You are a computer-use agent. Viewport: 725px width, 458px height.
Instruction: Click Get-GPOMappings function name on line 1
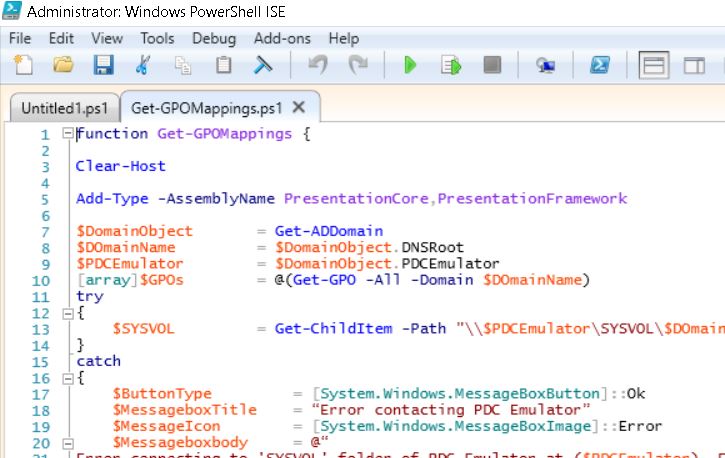click(224, 134)
